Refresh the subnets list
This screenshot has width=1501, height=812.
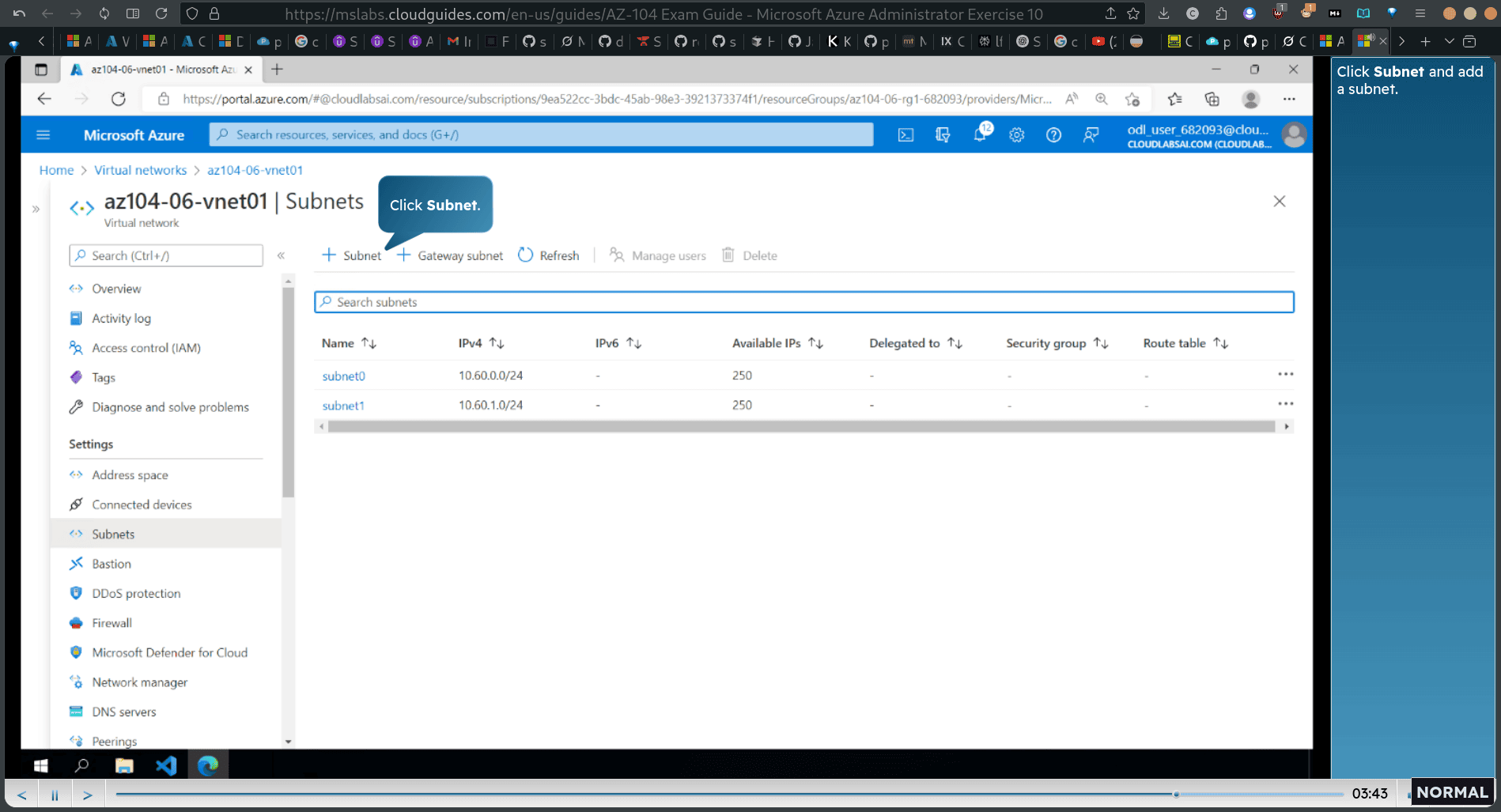coord(548,255)
